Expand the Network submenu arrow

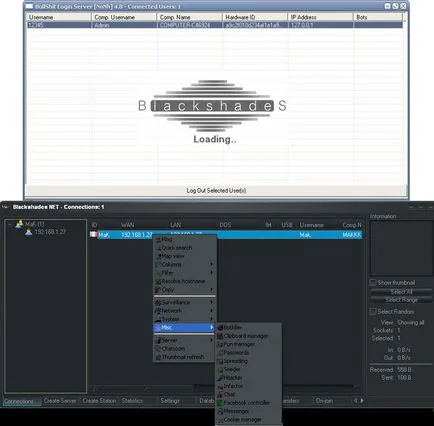pyautogui.click(x=211, y=311)
